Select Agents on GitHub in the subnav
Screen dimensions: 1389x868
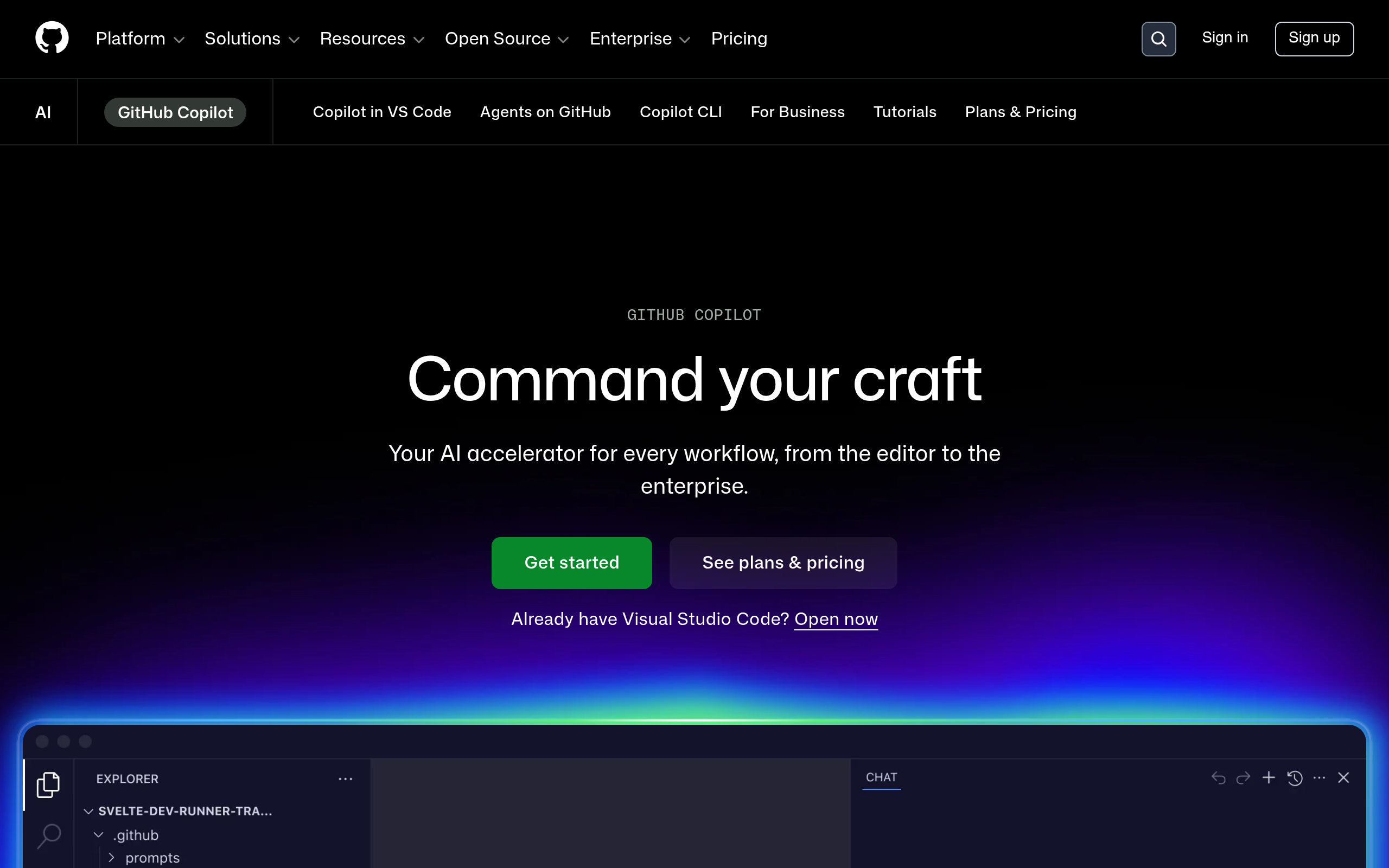pos(545,112)
